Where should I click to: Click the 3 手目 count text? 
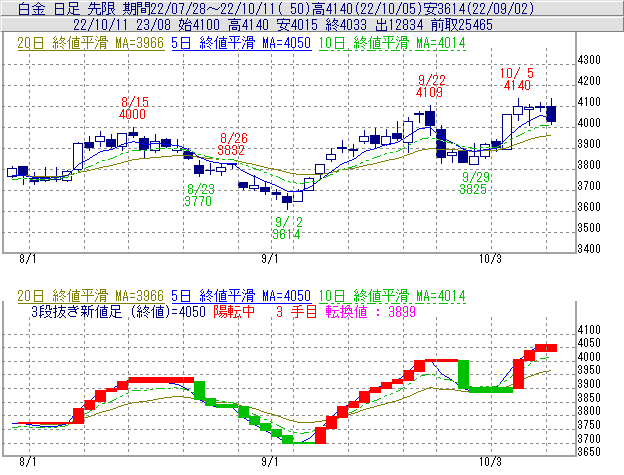point(296,311)
